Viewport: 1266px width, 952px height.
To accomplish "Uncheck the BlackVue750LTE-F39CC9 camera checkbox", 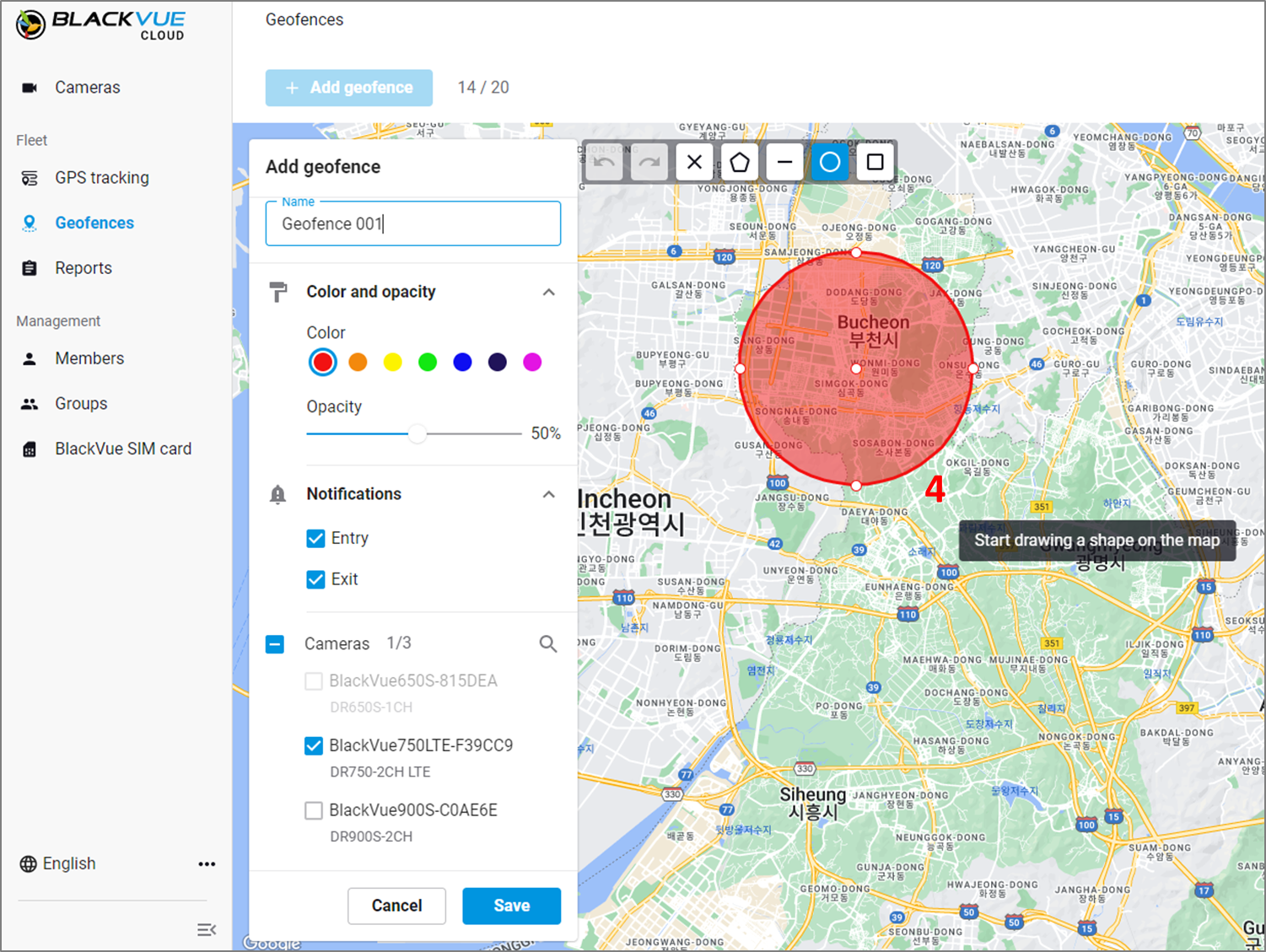I will [x=314, y=746].
